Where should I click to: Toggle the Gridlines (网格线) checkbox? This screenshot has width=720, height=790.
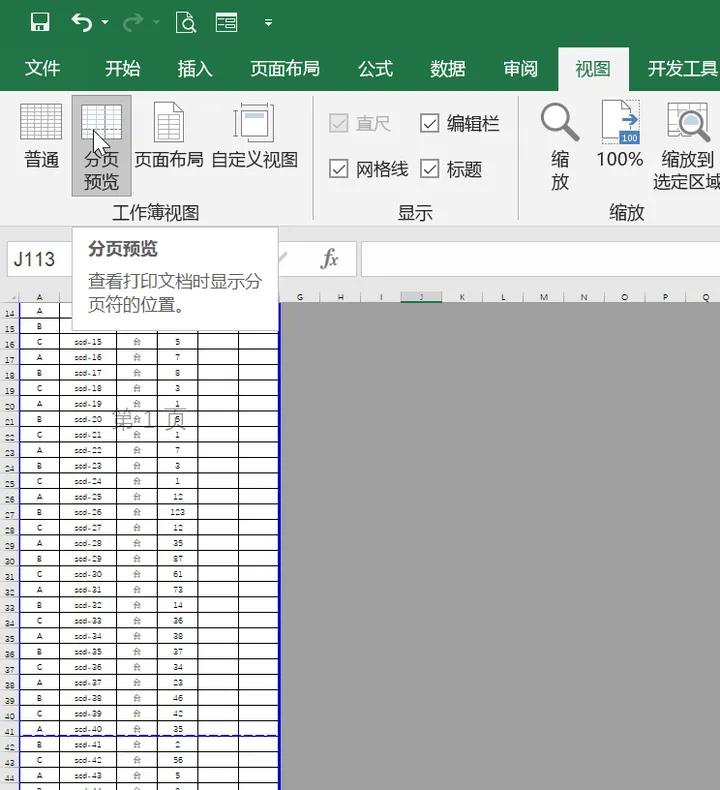pyautogui.click(x=339, y=169)
